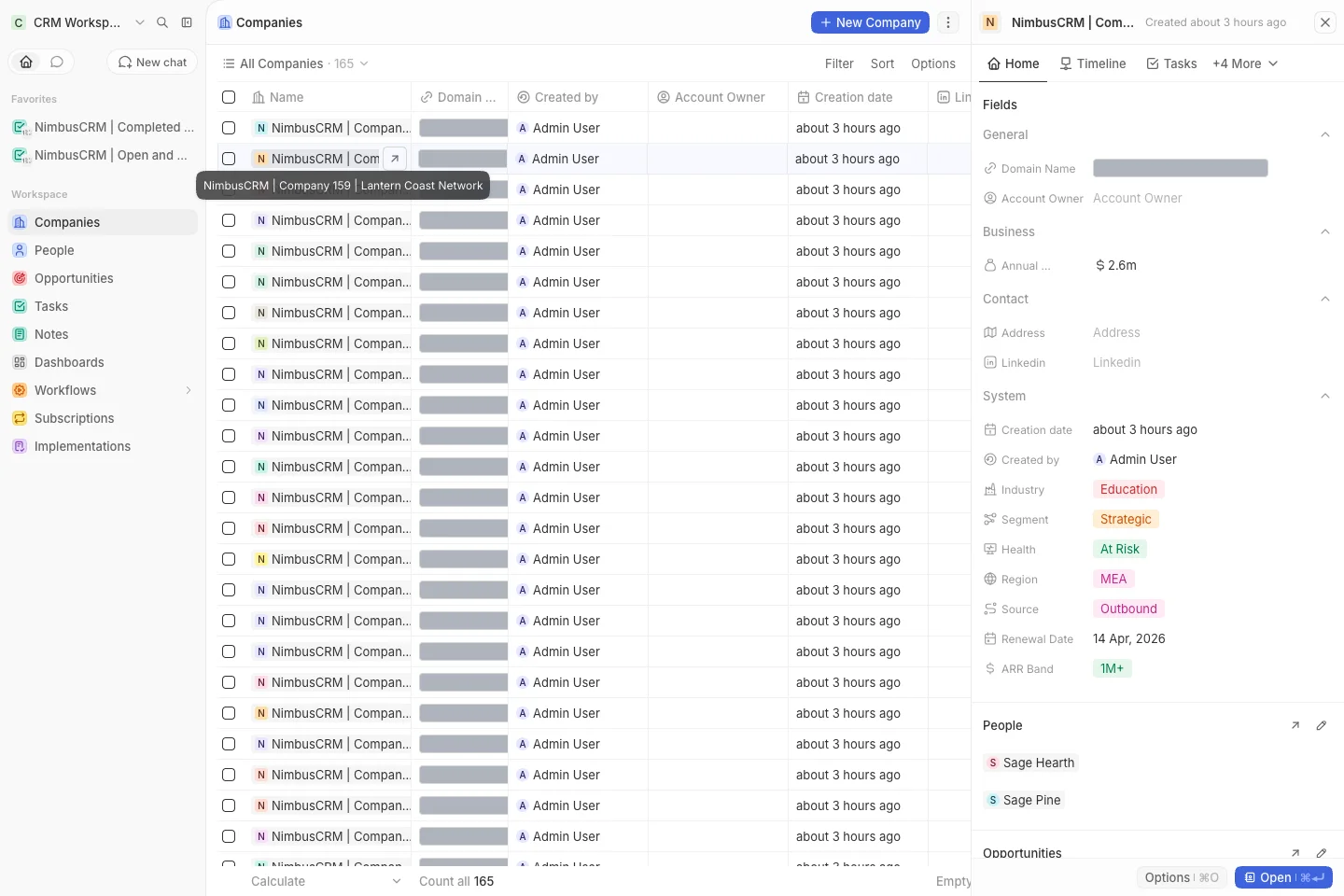Click the New Company button
1344x896 pixels.
[870, 22]
